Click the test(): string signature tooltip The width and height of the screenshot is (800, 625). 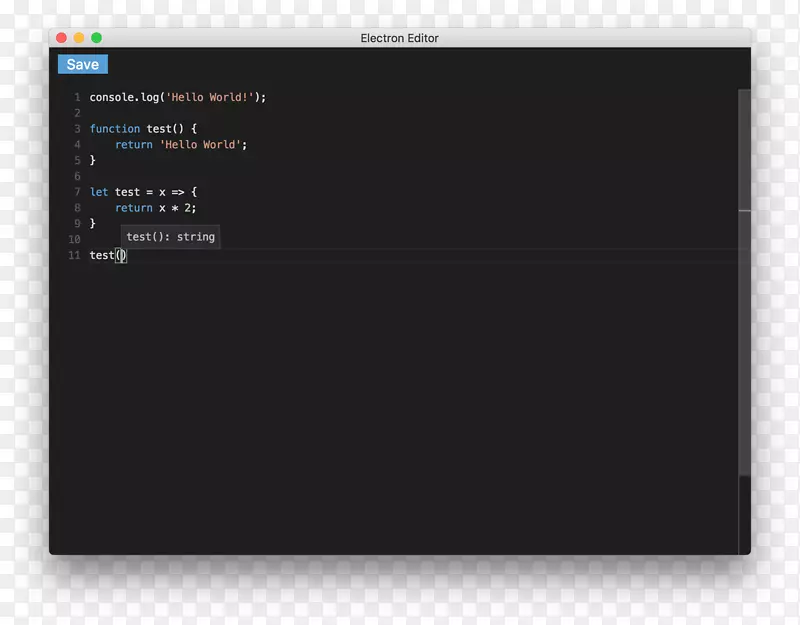[170, 237]
